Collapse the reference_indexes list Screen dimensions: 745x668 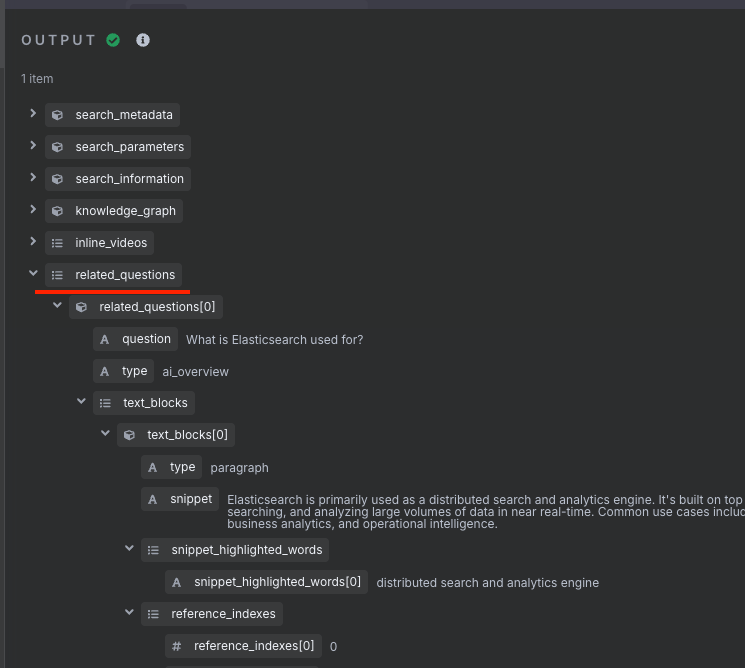(x=129, y=612)
